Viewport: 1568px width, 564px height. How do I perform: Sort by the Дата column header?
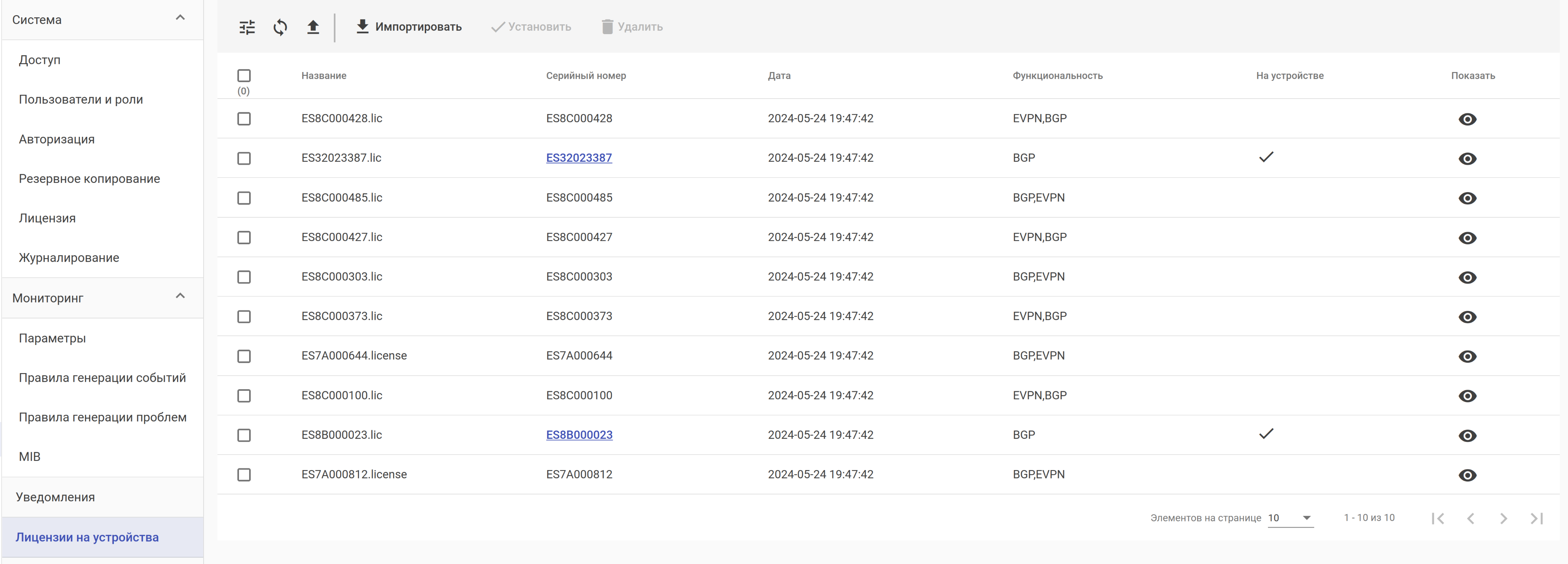[779, 75]
